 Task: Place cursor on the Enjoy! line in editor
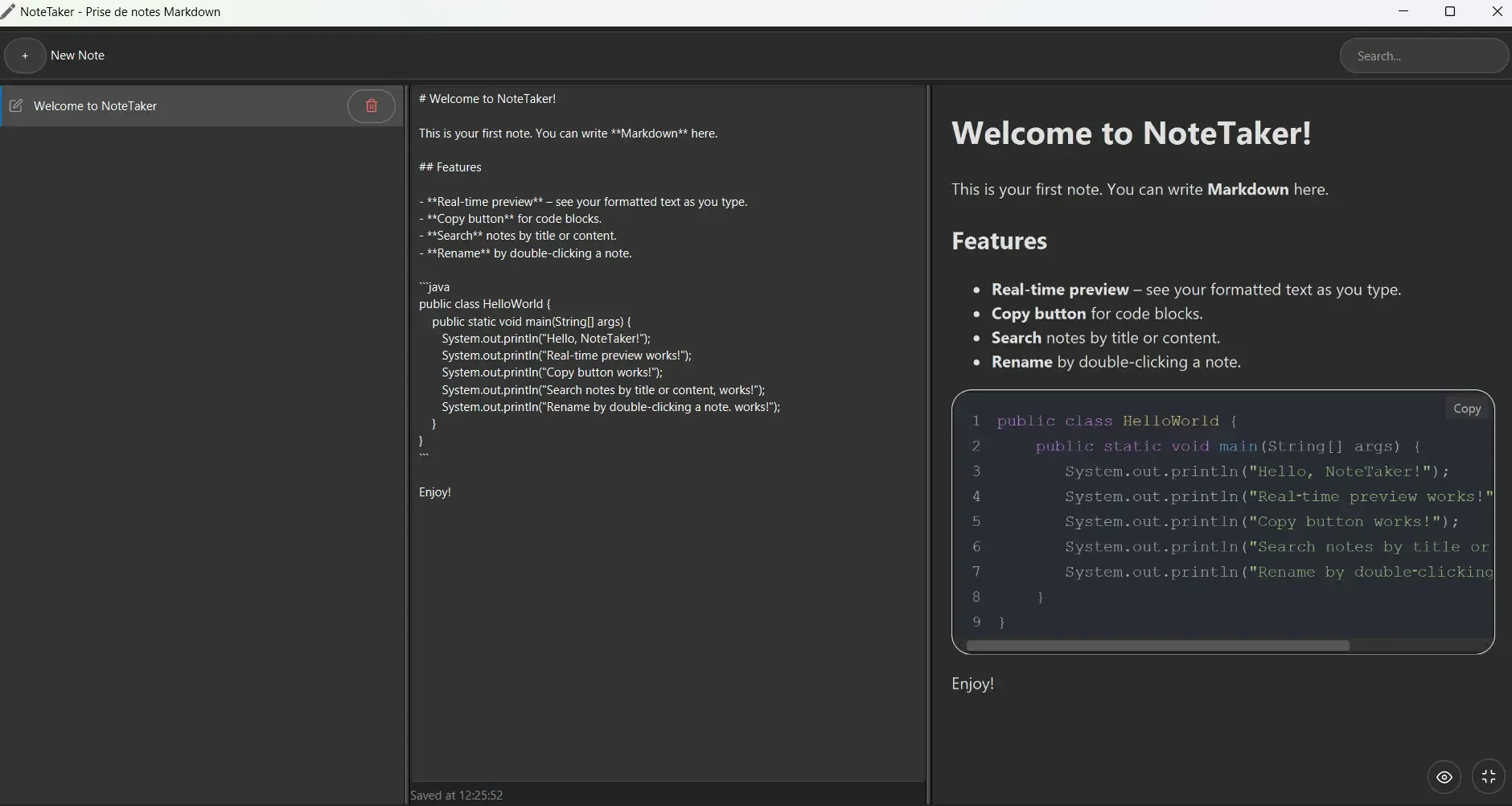[435, 491]
